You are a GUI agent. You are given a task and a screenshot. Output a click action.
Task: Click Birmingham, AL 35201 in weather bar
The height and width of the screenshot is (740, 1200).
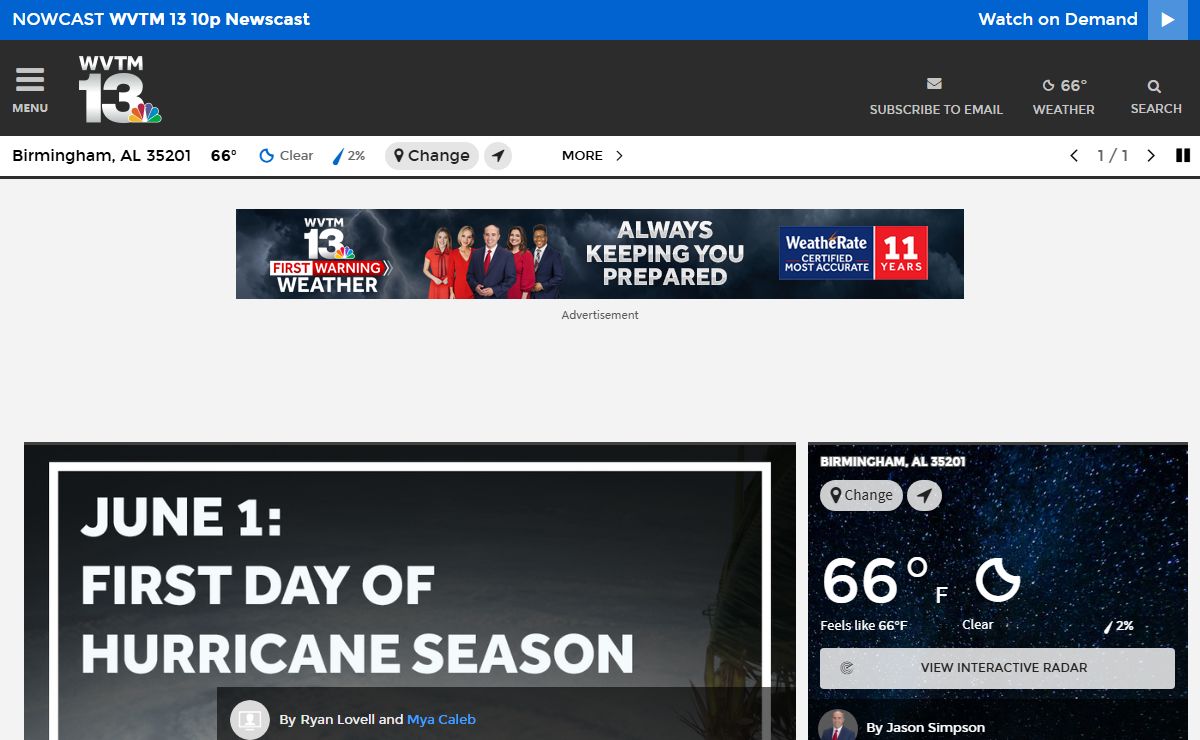101,156
